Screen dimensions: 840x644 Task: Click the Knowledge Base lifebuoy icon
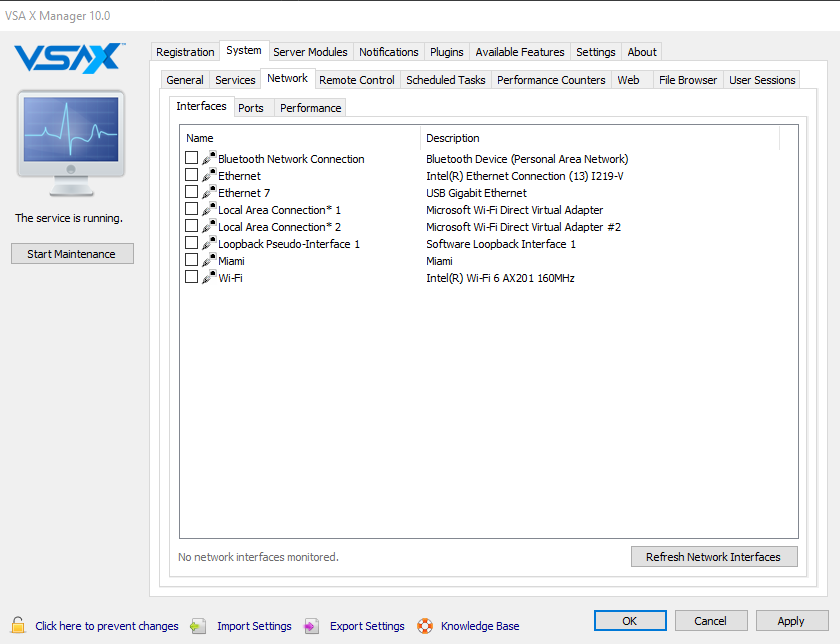click(x=425, y=626)
